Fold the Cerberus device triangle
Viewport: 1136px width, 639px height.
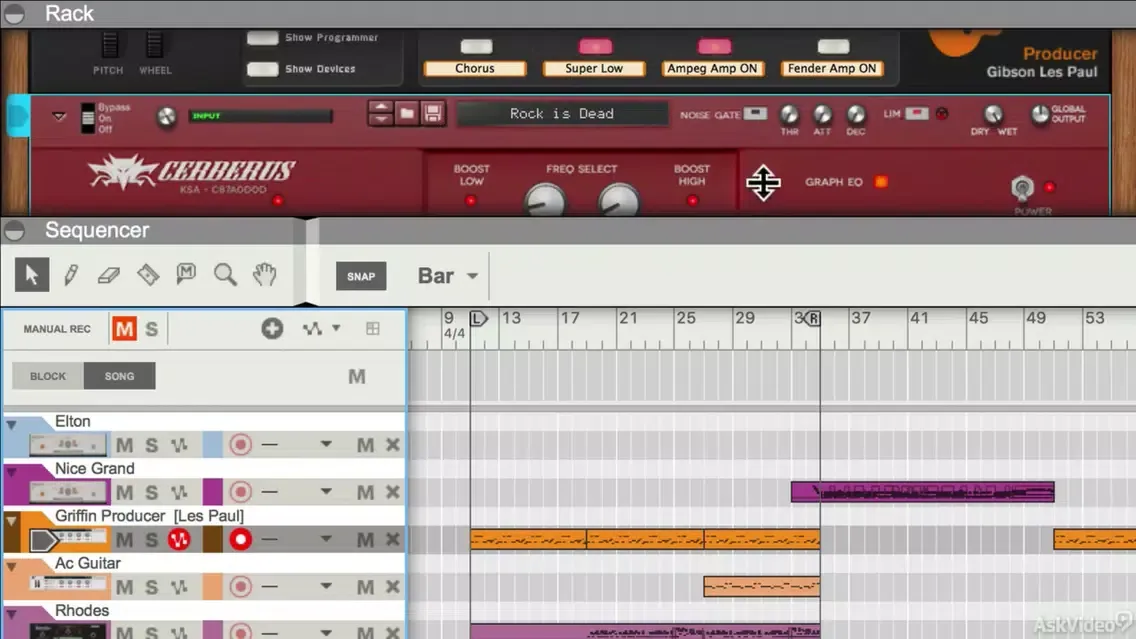tap(59, 116)
